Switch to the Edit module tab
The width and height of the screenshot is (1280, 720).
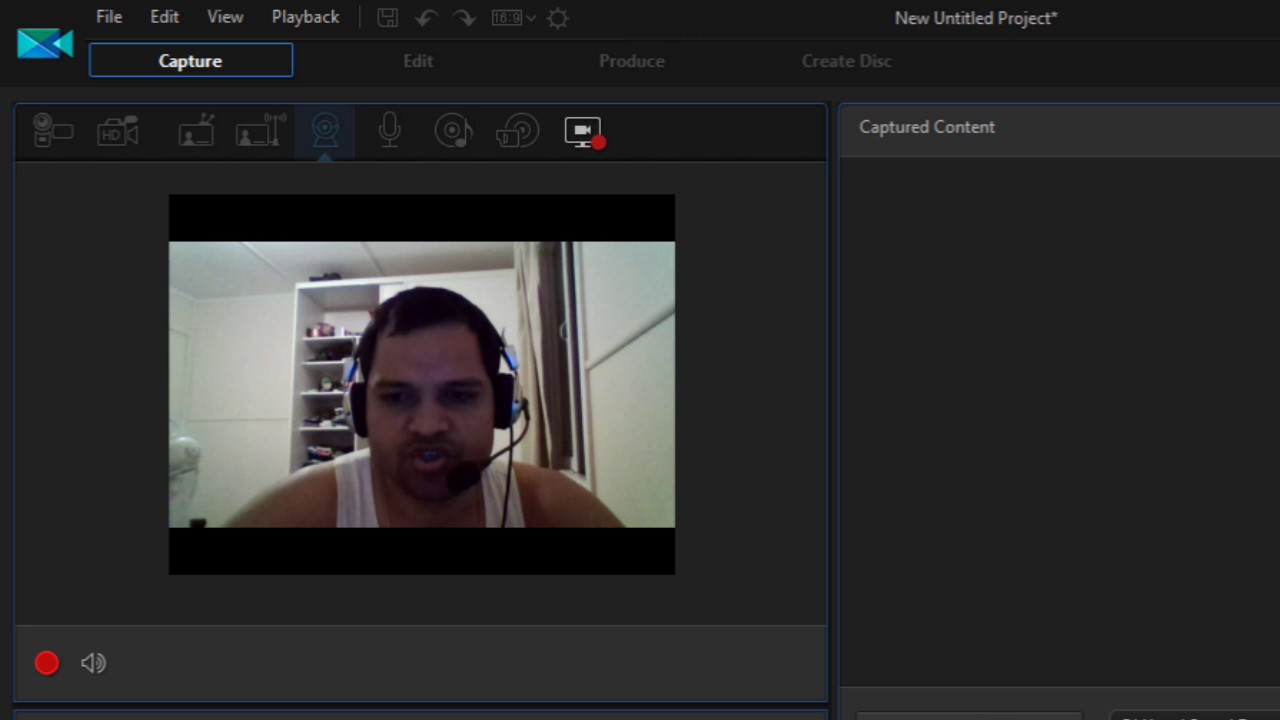418,61
